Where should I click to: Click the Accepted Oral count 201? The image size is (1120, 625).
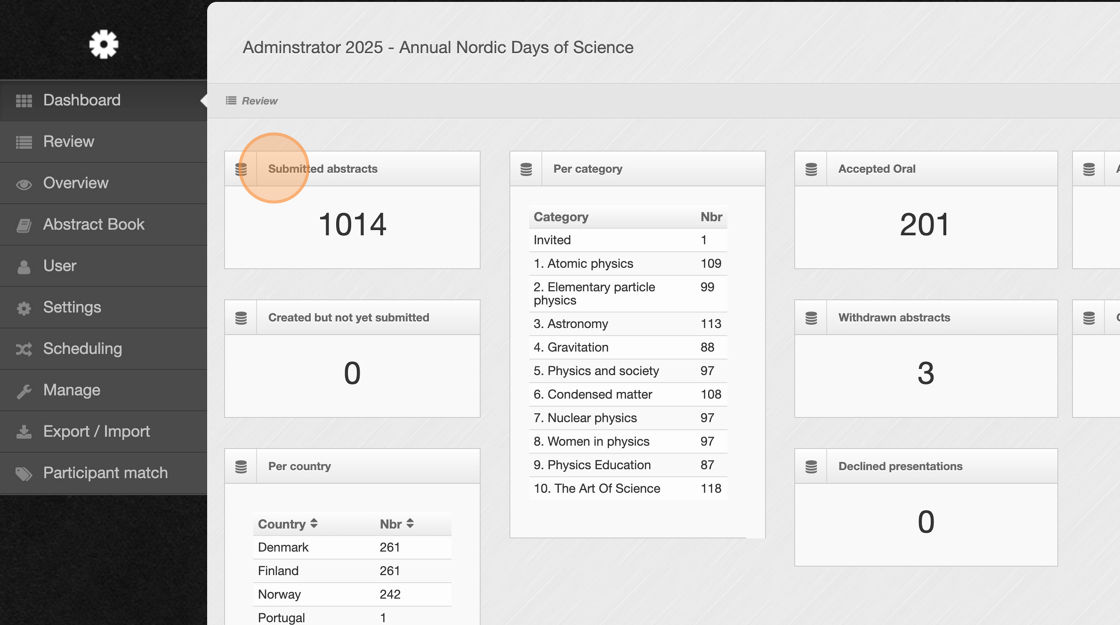click(x=924, y=225)
